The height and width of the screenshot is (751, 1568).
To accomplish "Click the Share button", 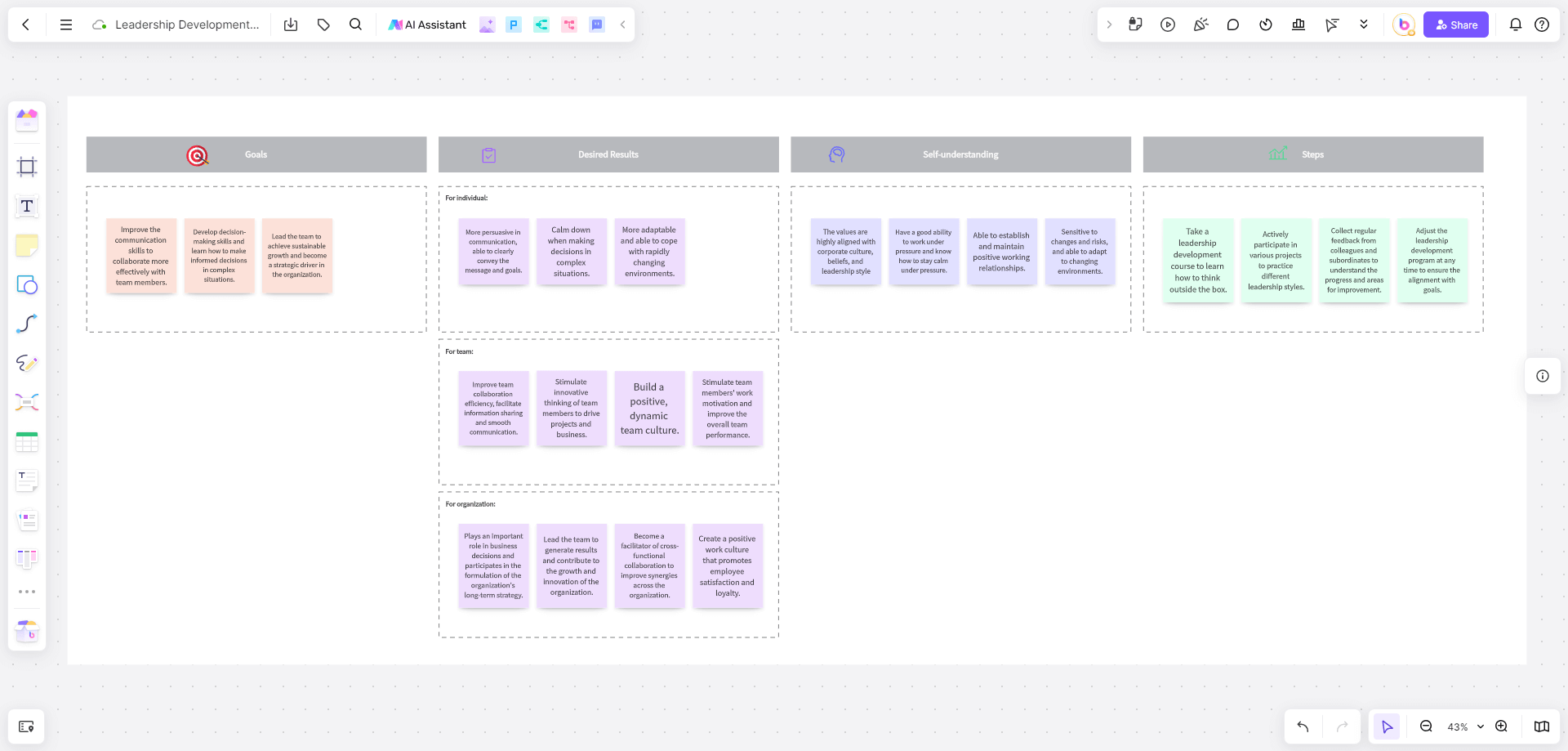I will coord(1456,25).
